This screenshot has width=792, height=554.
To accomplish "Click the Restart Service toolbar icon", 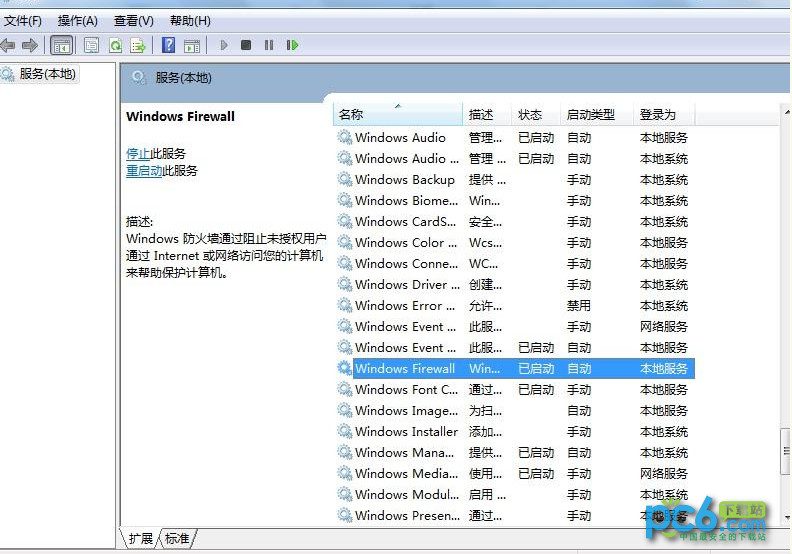I will [292, 45].
